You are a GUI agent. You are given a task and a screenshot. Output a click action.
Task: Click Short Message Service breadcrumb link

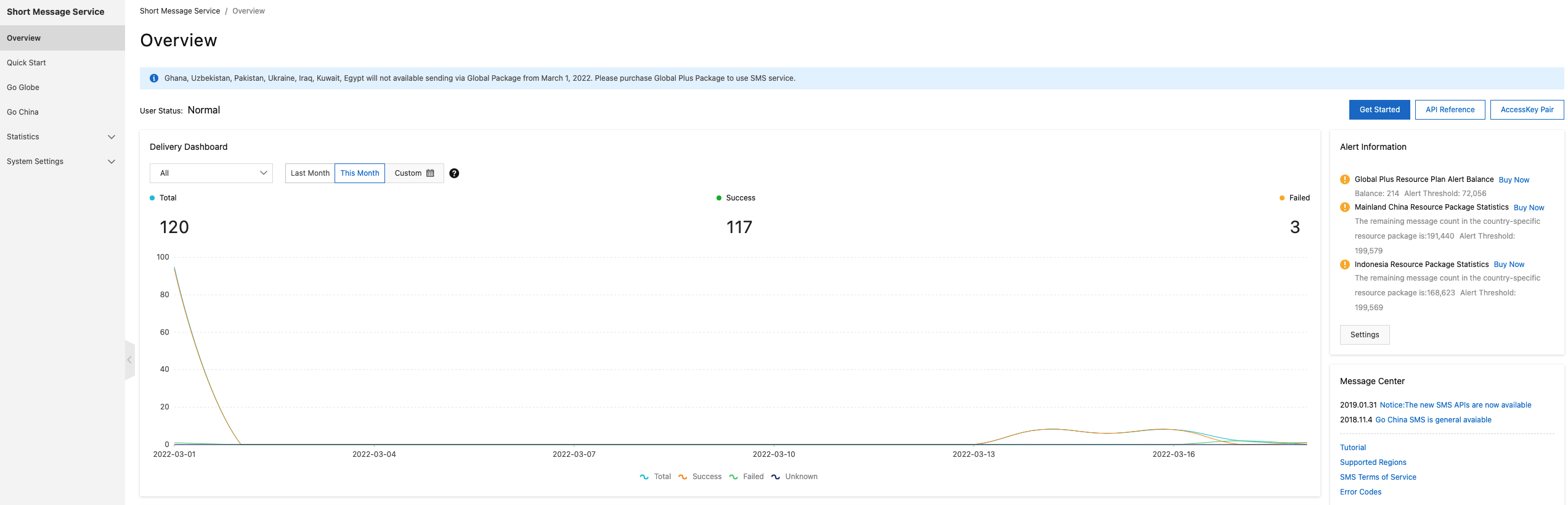click(179, 11)
